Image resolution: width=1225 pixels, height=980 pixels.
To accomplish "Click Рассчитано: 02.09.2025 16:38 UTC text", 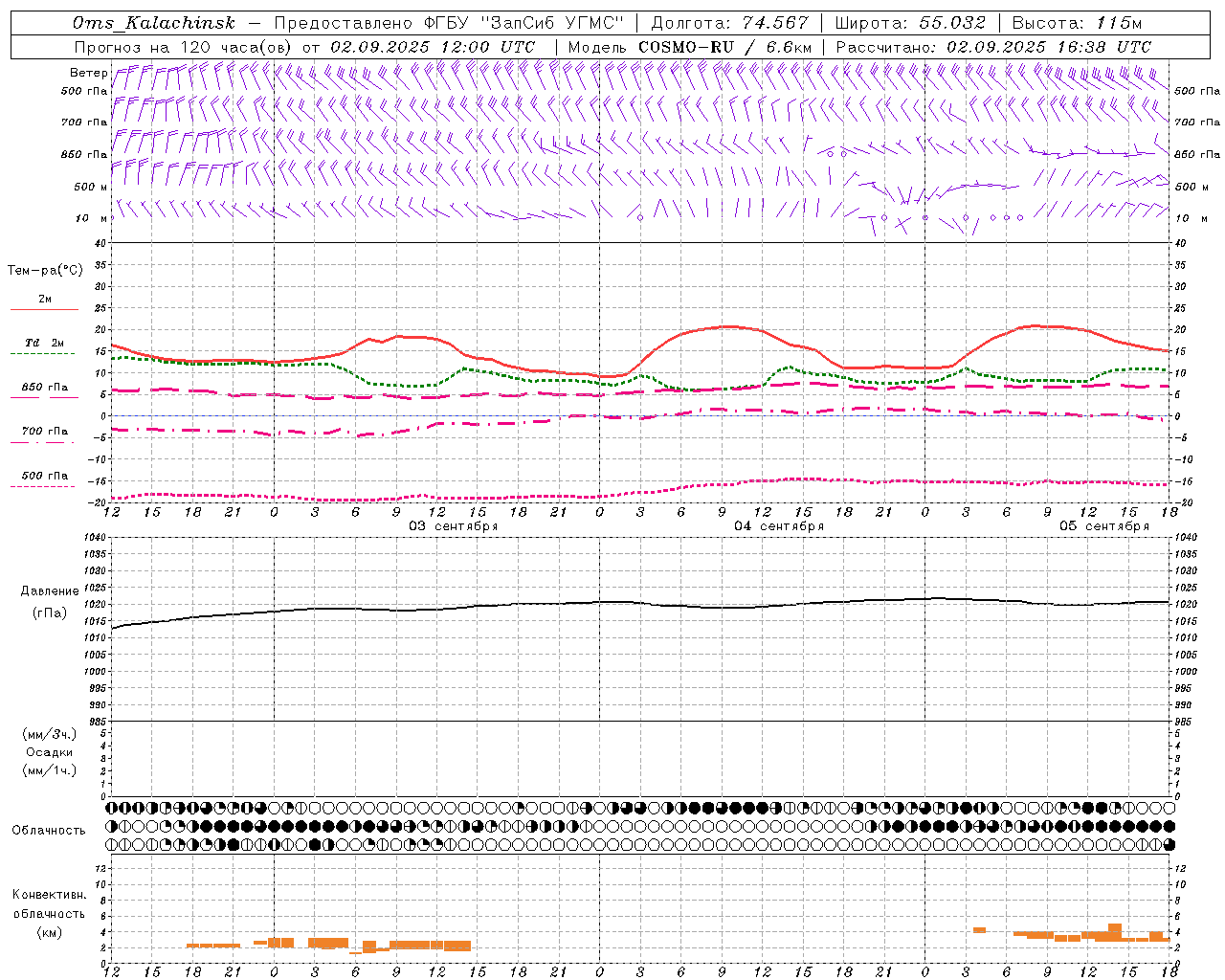I will point(993,47).
